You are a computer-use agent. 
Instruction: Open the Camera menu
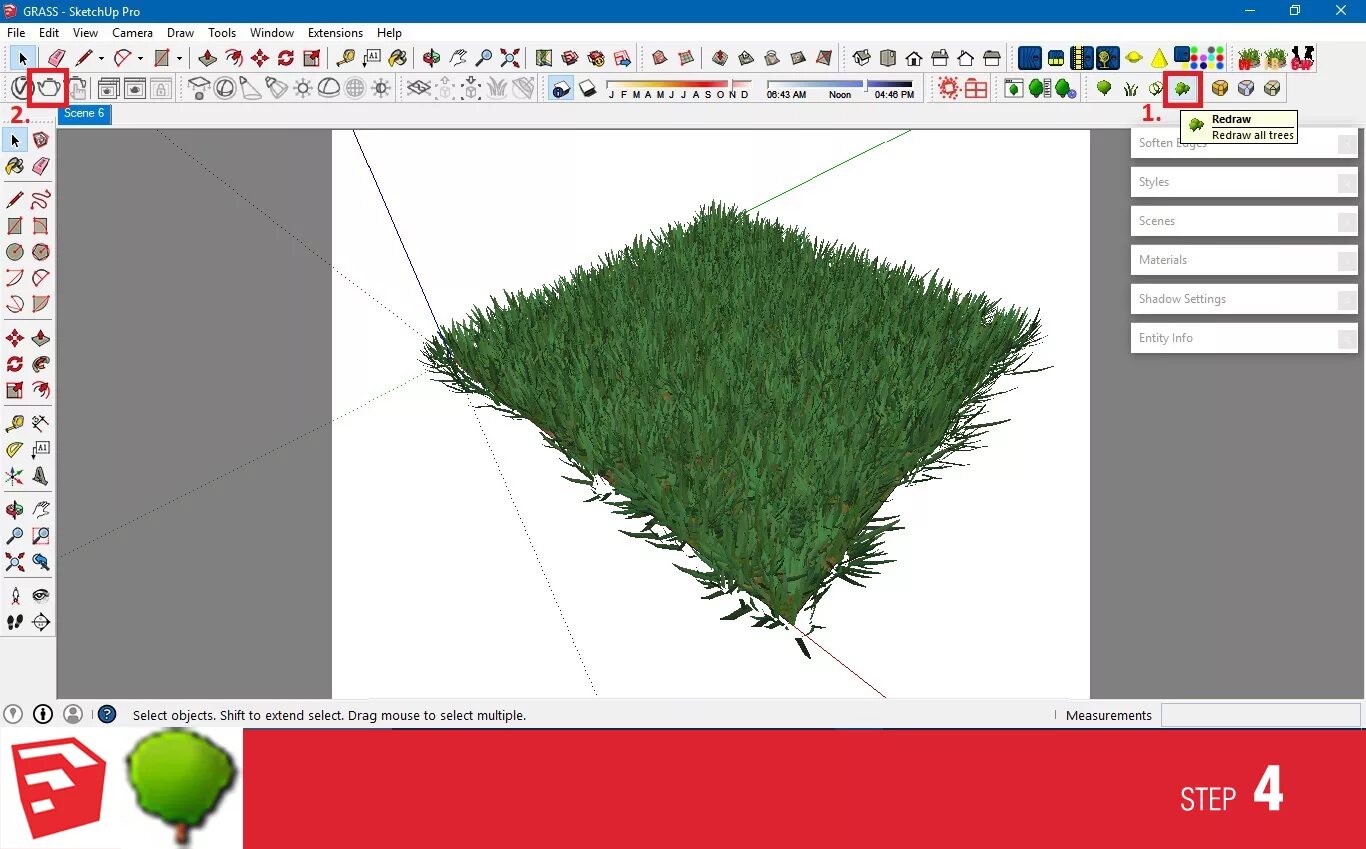[132, 33]
